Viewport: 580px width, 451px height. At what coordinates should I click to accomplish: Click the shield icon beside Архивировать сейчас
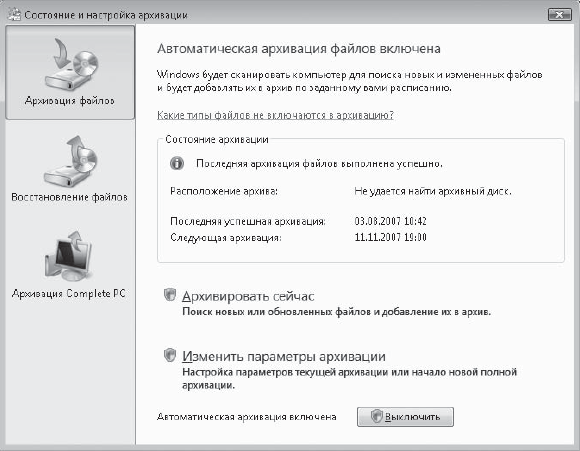click(x=170, y=295)
